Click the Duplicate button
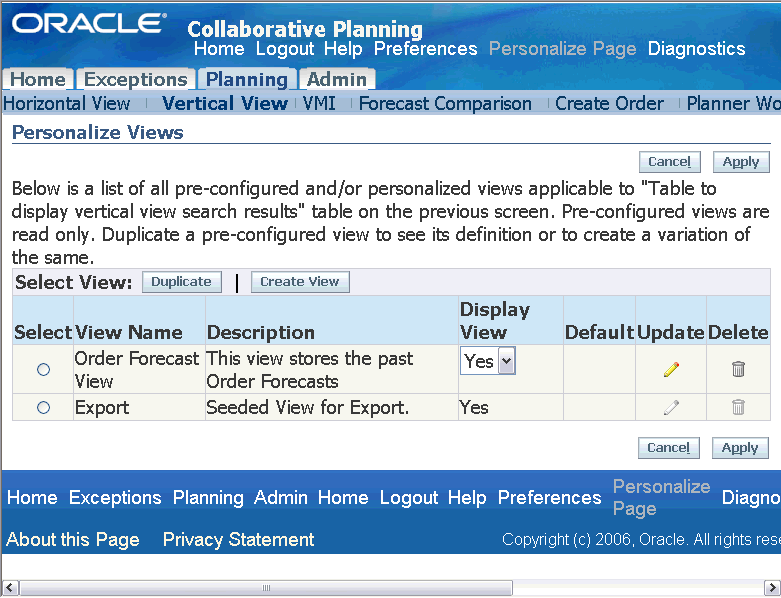781x598 pixels. 181,282
